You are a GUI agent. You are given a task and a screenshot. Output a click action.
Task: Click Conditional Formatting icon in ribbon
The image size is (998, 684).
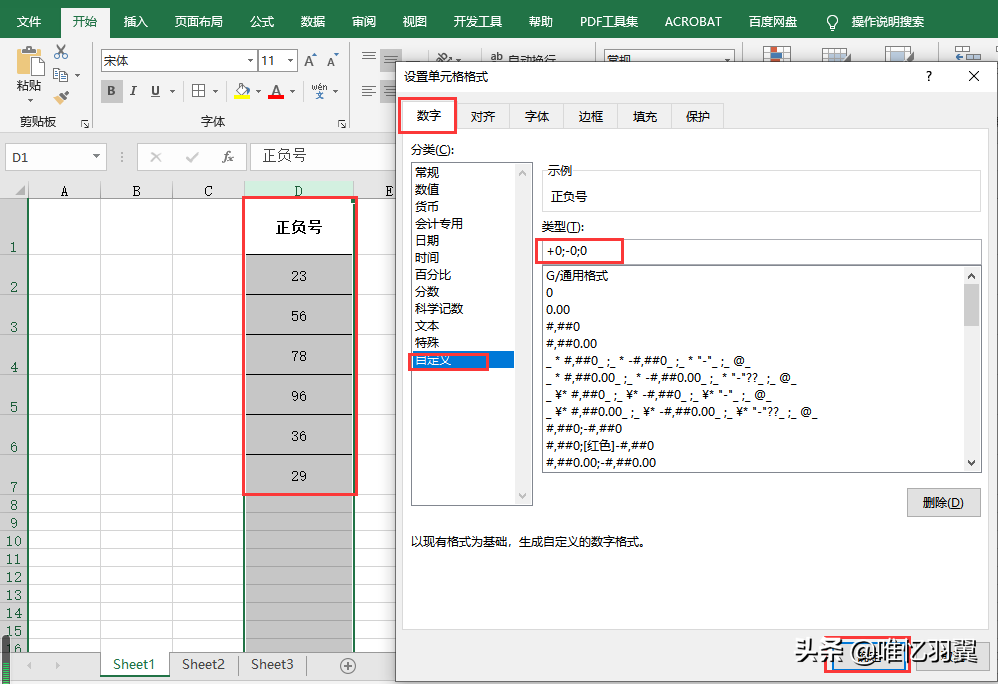[777, 53]
